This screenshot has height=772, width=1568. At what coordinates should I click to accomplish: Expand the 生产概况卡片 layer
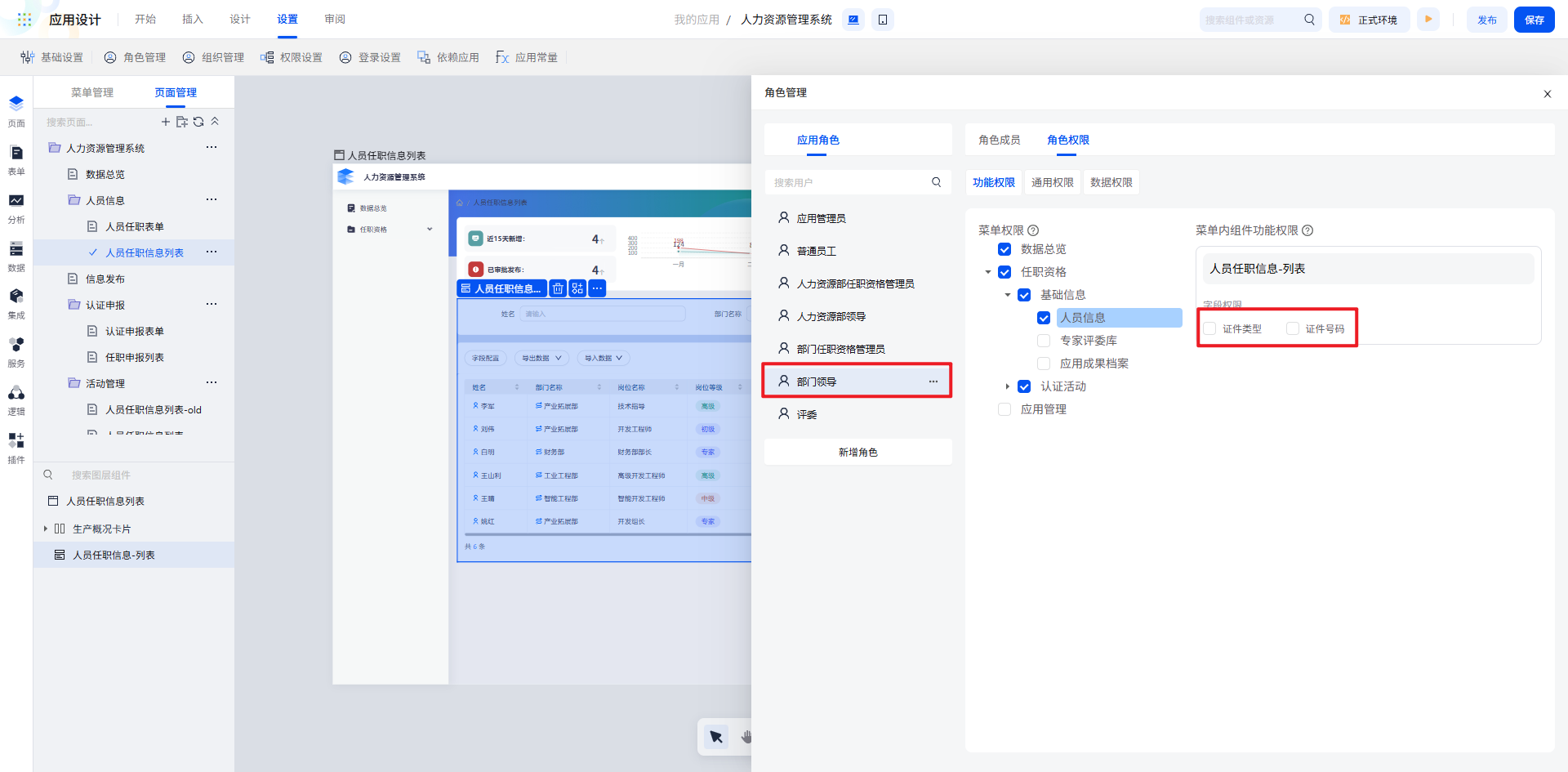(46, 529)
